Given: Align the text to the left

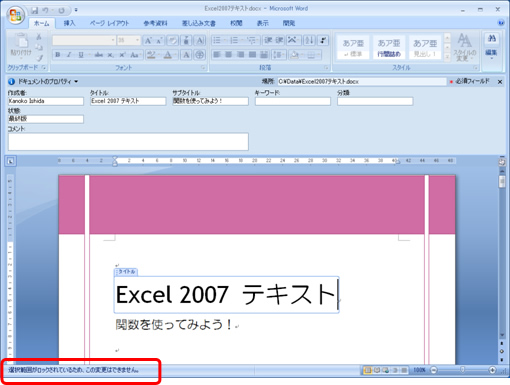Looking at the screenshot, I should (x=217, y=54).
